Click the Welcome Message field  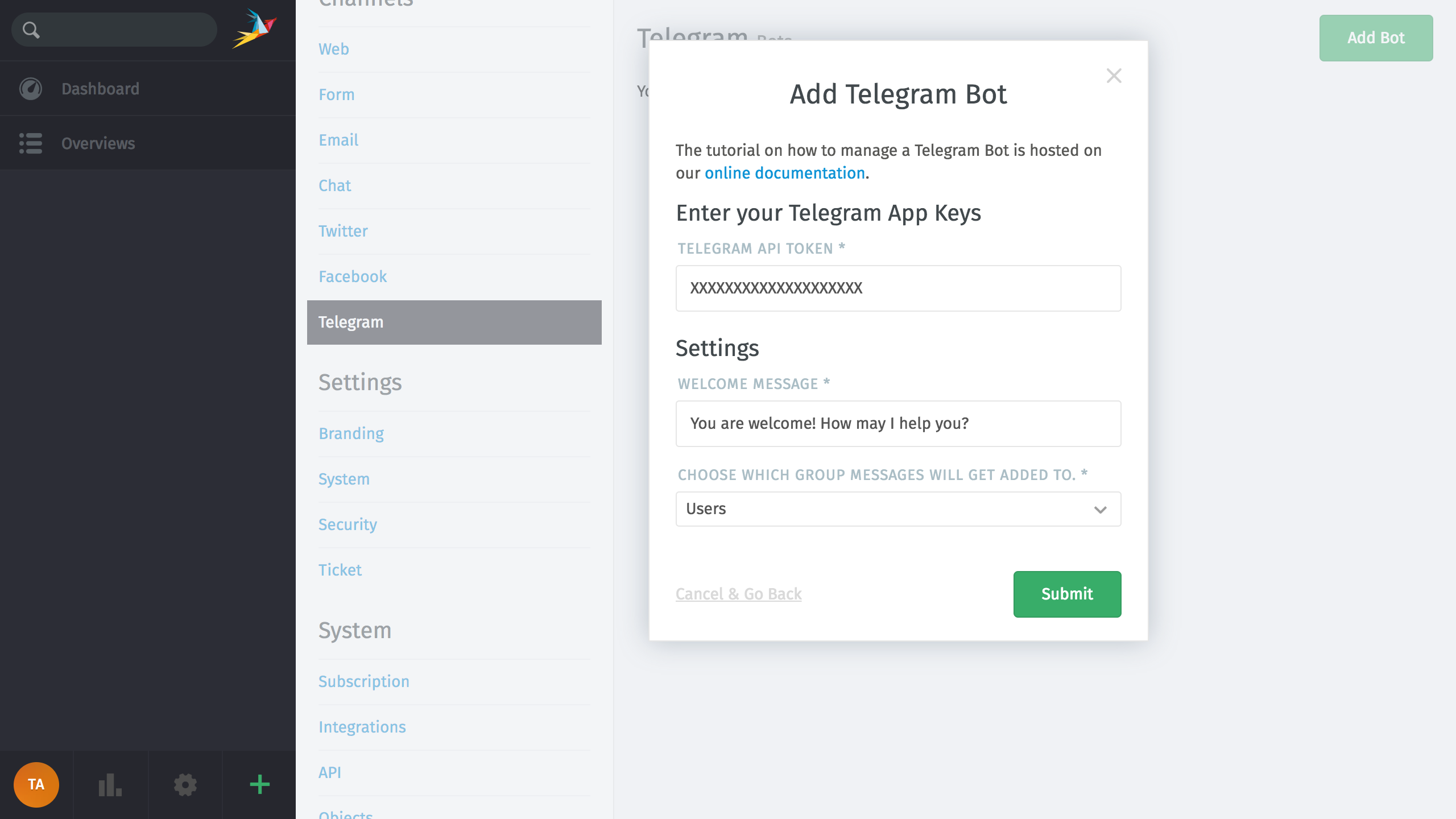point(899,424)
